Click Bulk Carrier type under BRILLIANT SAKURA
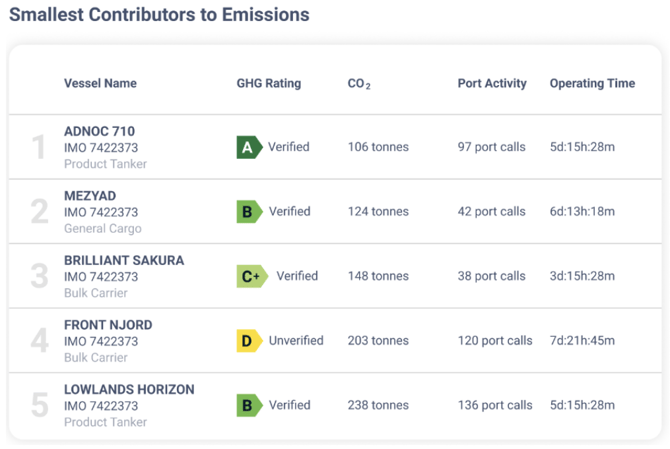Viewport: 670px width, 449px height. click(x=96, y=293)
